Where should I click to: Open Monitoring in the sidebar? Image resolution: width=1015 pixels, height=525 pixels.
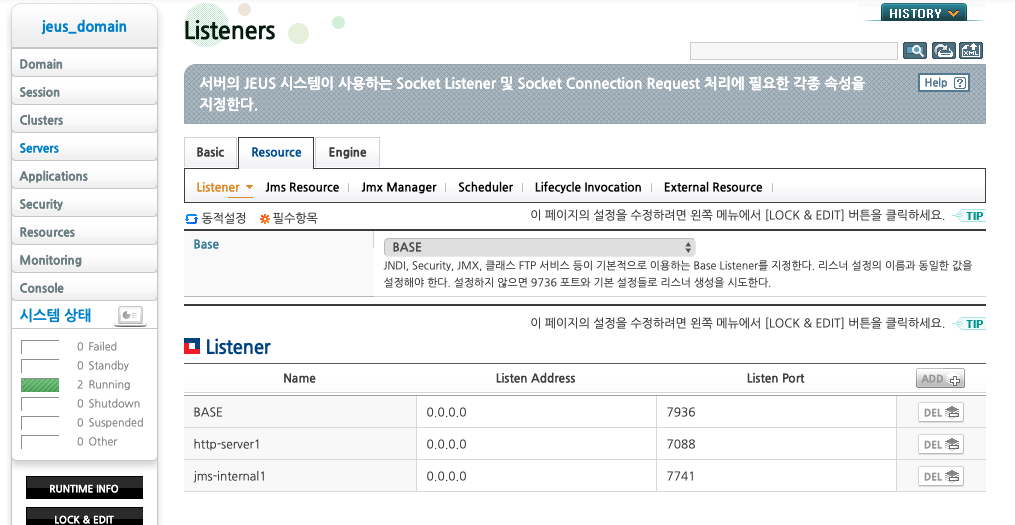[x=84, y=260]
